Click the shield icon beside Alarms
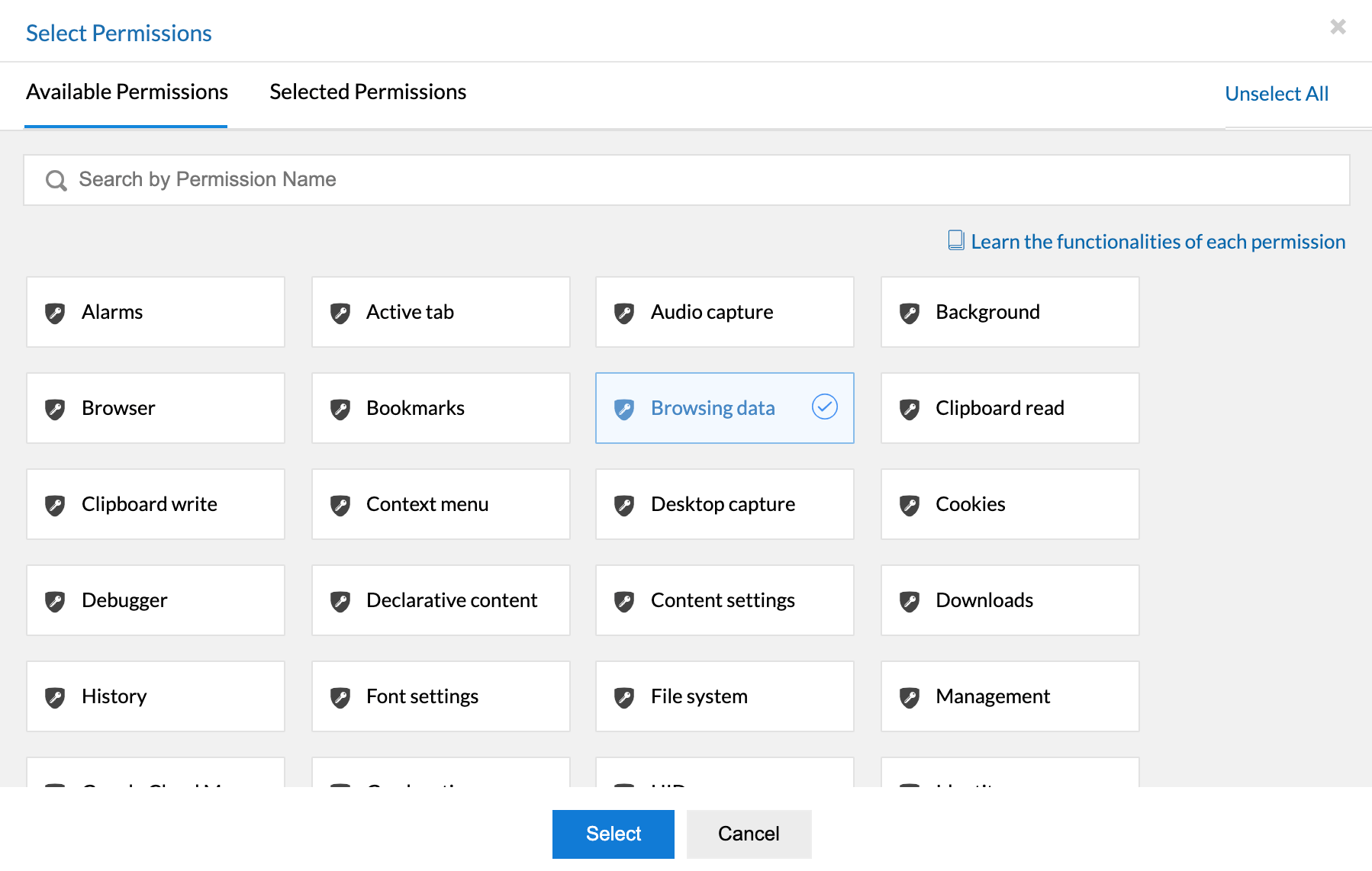 55,313
